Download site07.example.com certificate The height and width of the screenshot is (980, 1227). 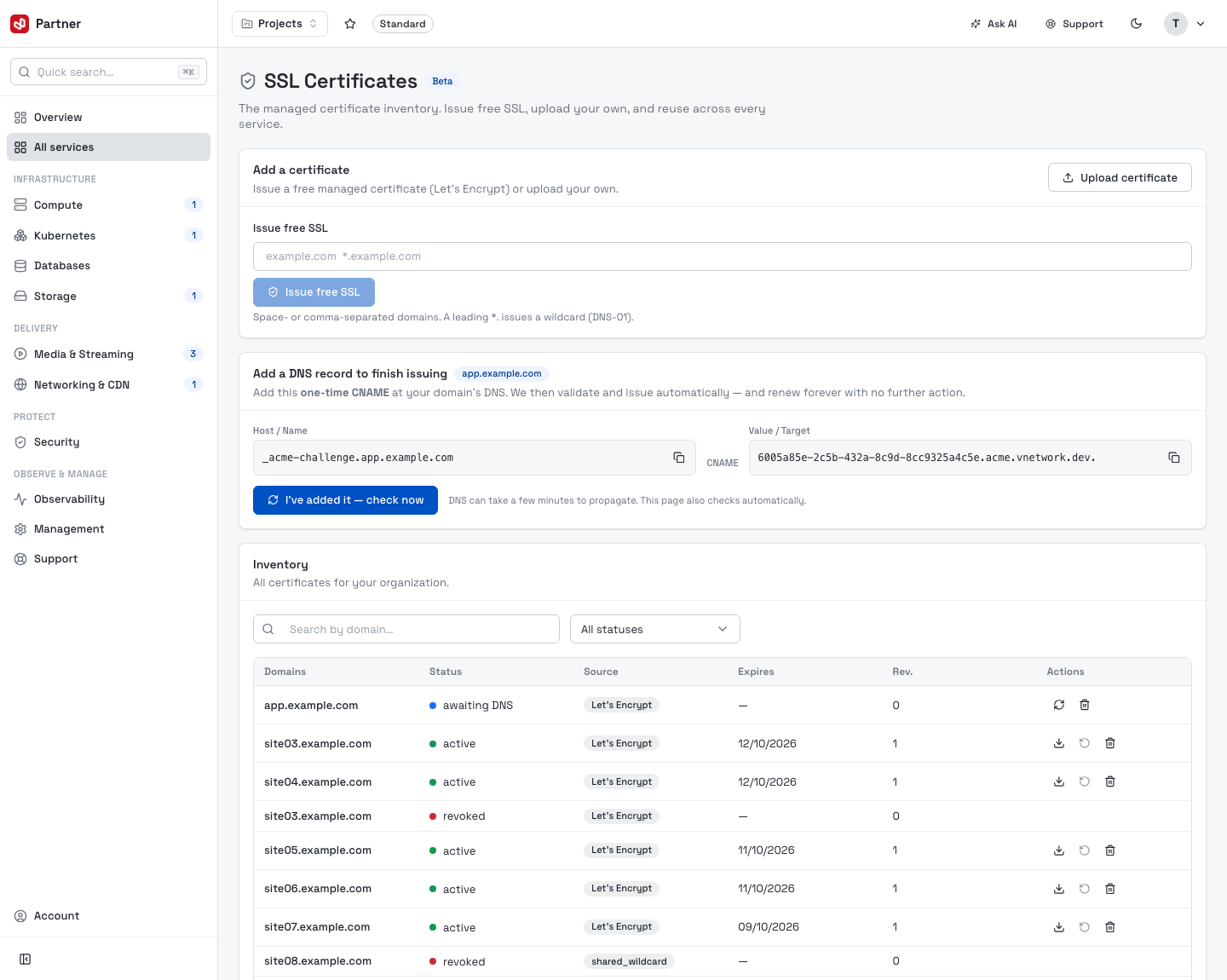coord(1059,927)
